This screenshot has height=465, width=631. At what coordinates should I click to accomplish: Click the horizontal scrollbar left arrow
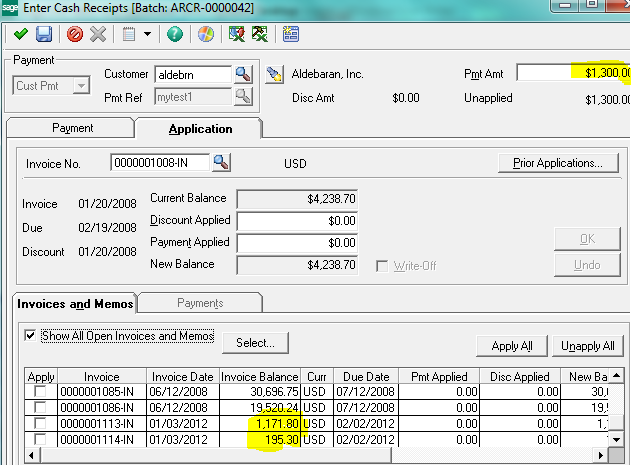click(33, 456)
